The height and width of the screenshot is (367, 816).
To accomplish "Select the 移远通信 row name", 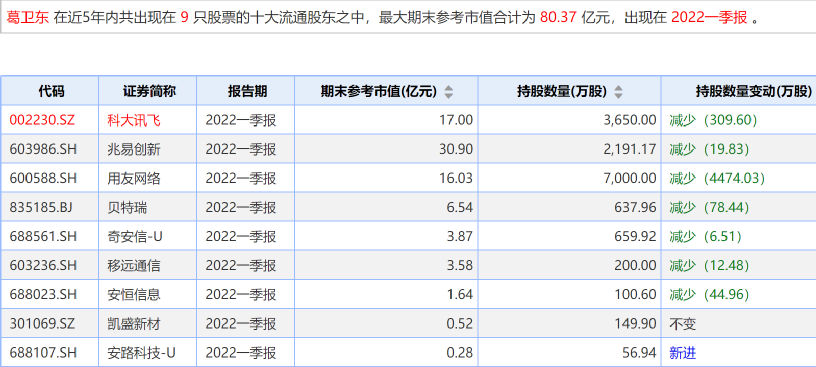I will pyautogui.click(x=134, y=265).
